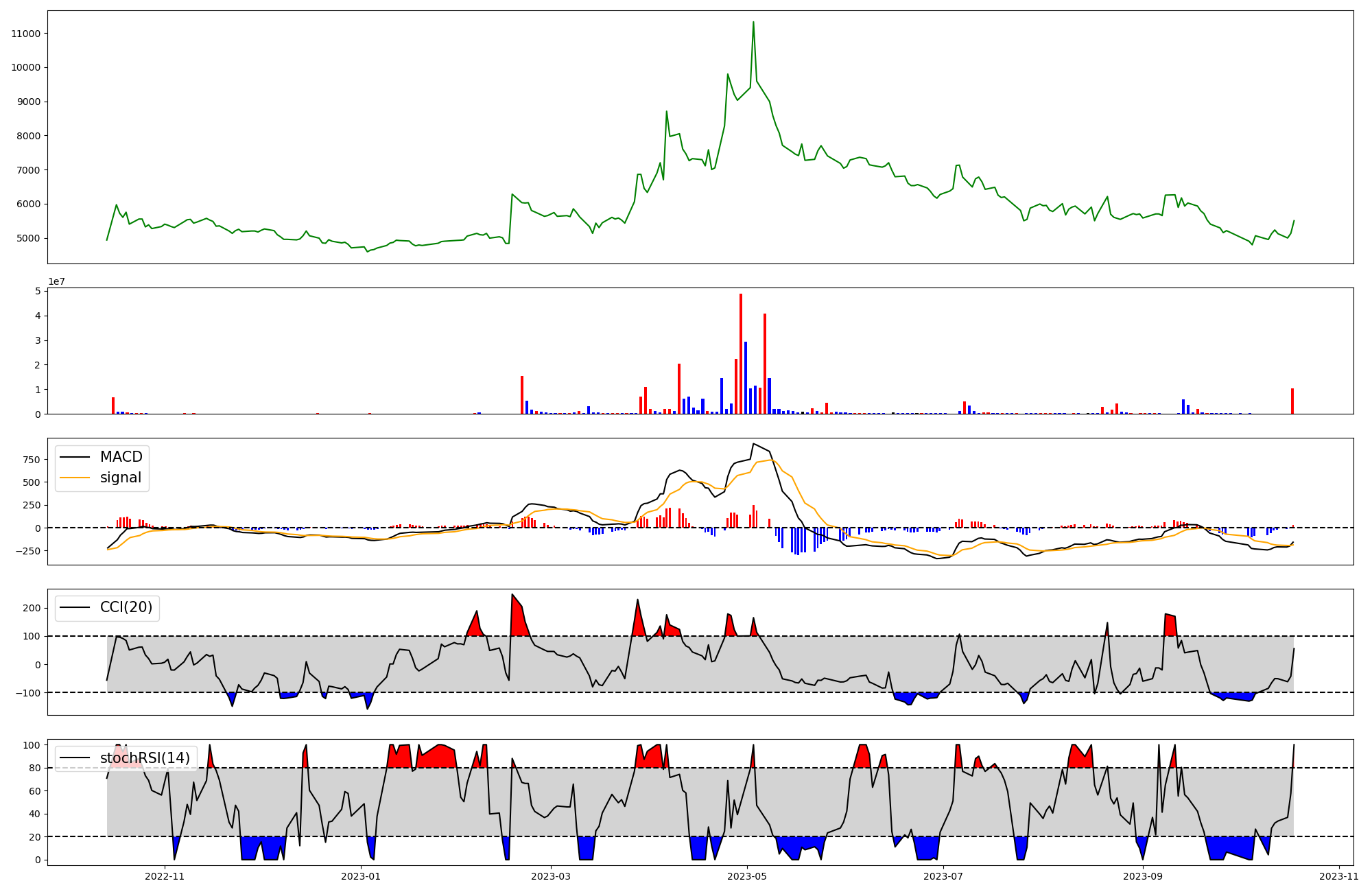Click the tallest red volume bar
This screenshot has height=892, width=1372.
pos(741,353)
